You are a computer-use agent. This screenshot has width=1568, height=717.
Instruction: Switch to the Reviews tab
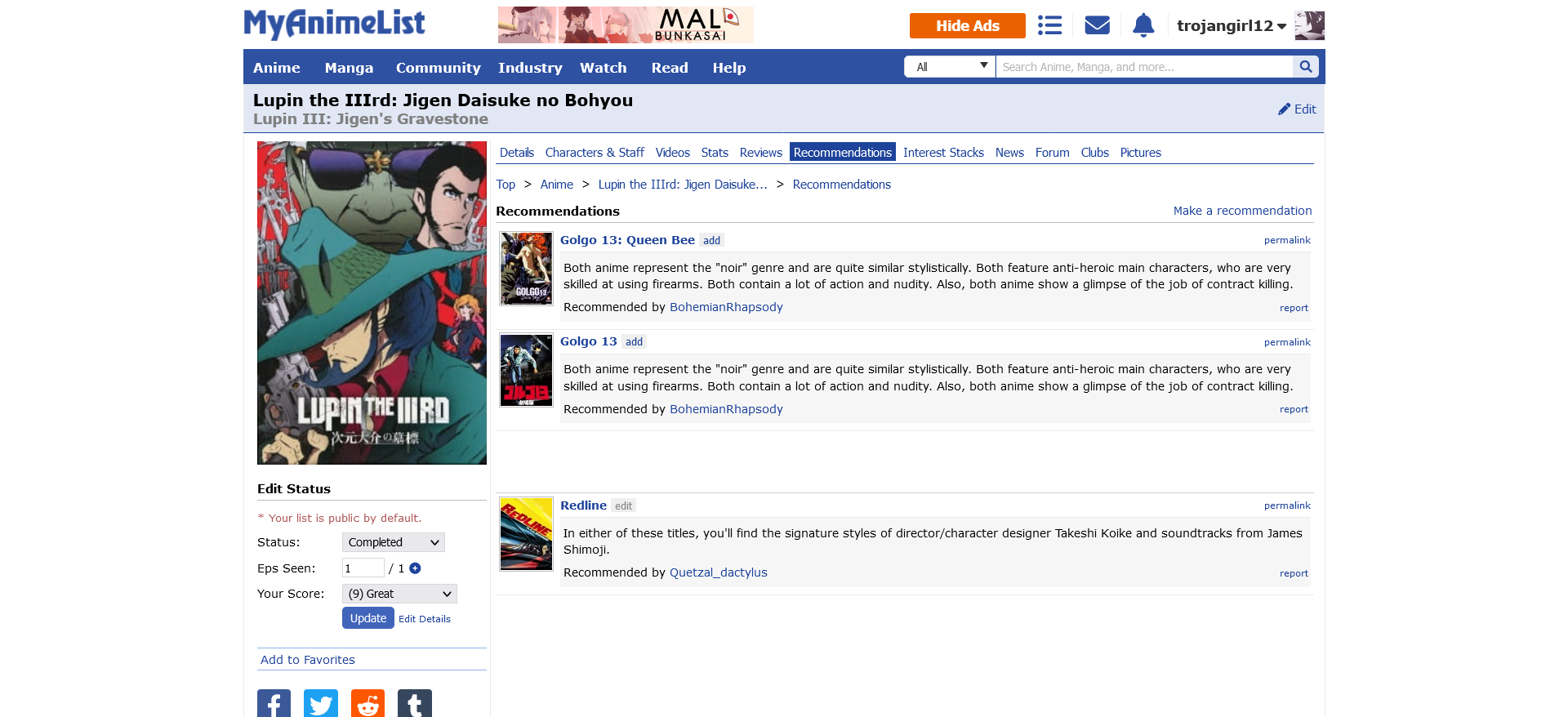760,153
